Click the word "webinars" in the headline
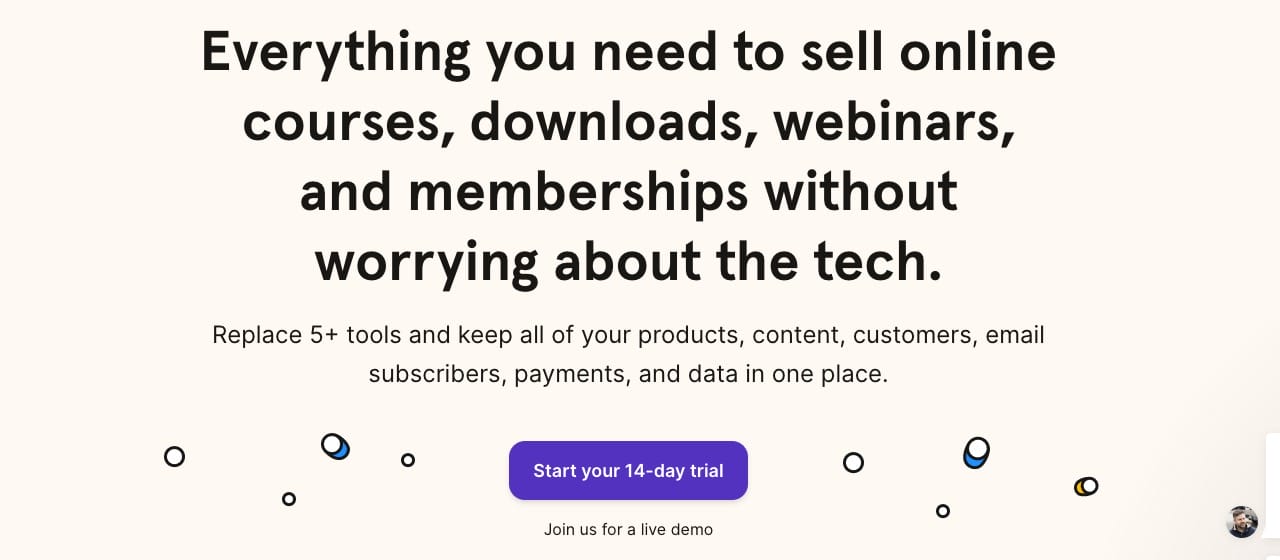Viewport: 1280px width, 560px height. pyautogui.click(x=888, y=122)
